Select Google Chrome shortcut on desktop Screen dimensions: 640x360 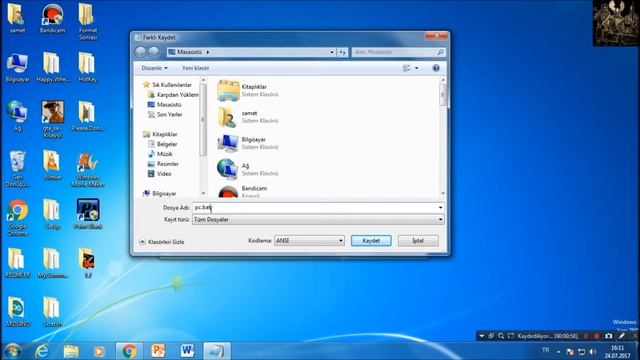coord(17,218)
